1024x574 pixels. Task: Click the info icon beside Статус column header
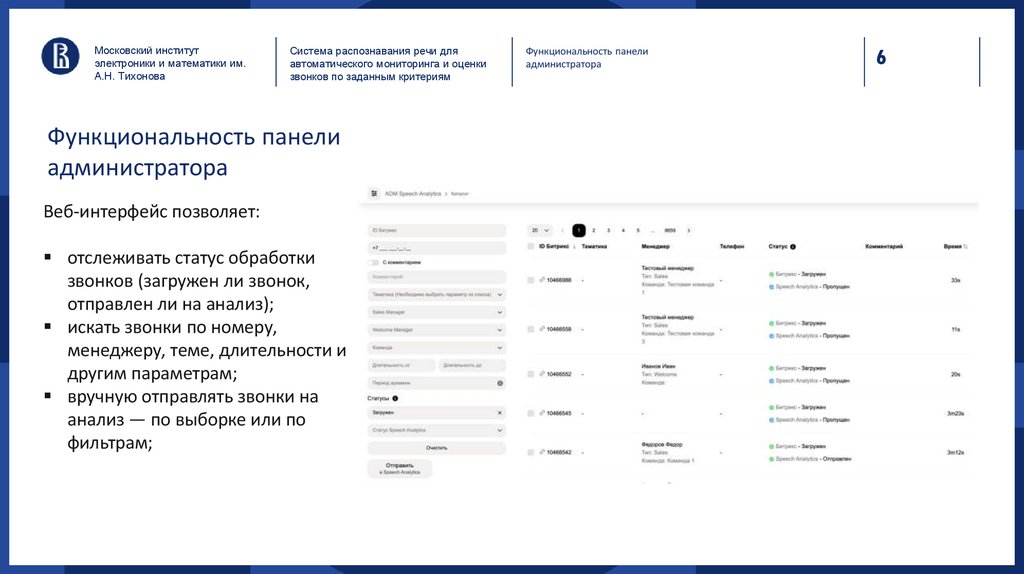coord(793,247)
